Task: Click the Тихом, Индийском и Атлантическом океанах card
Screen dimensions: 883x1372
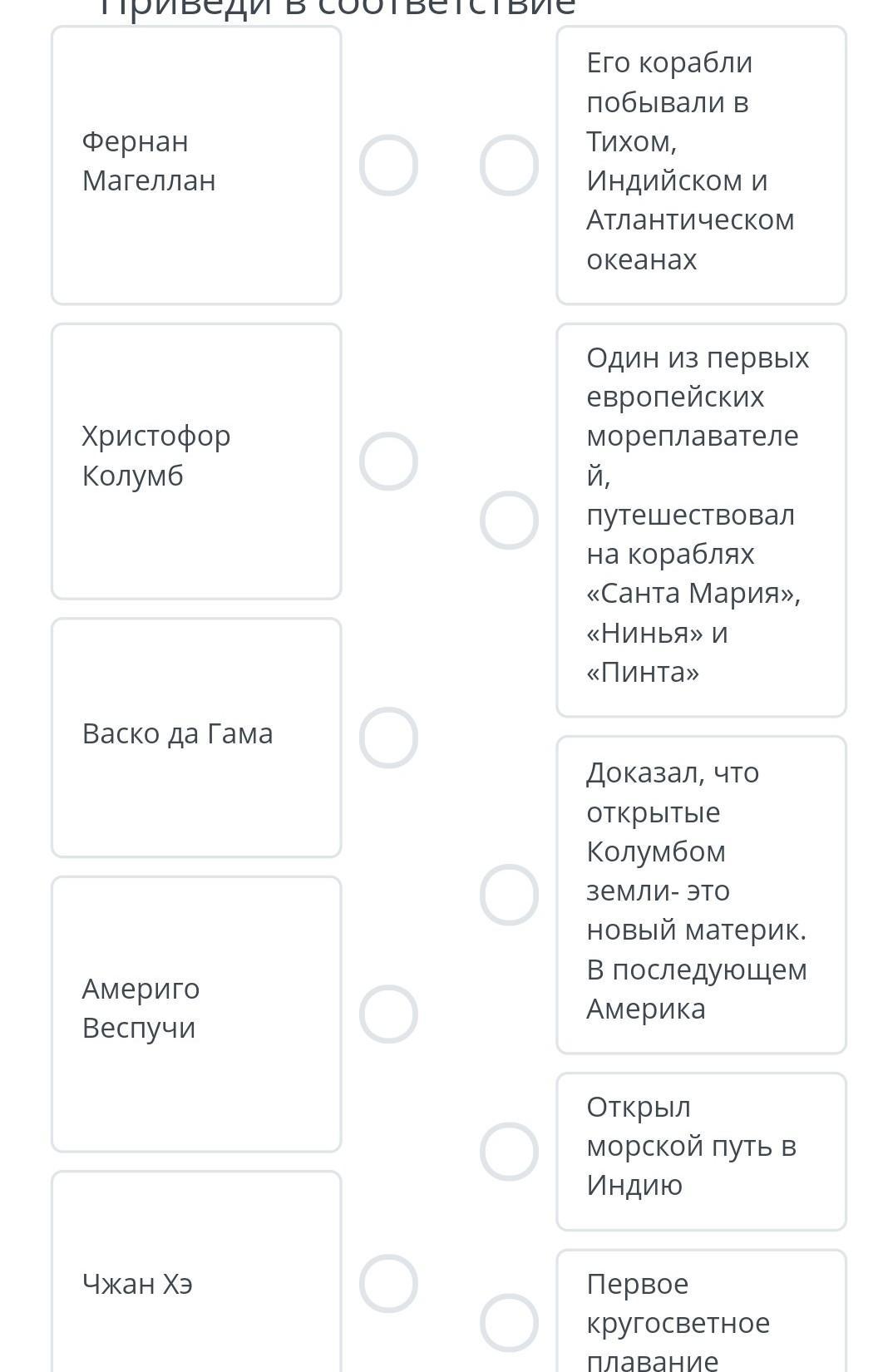Action: 701,165
